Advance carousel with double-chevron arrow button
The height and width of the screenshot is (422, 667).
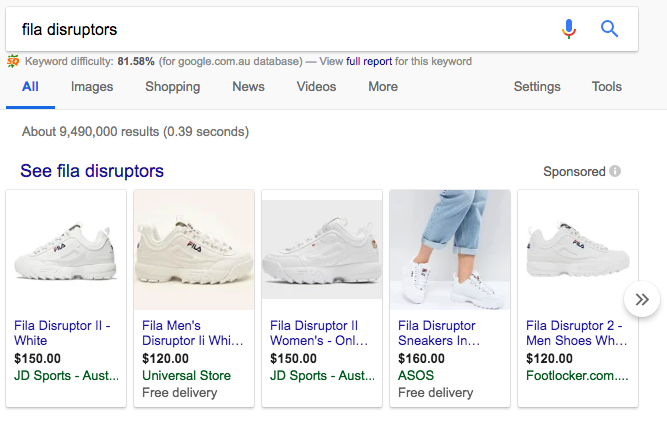coord(642,299)
